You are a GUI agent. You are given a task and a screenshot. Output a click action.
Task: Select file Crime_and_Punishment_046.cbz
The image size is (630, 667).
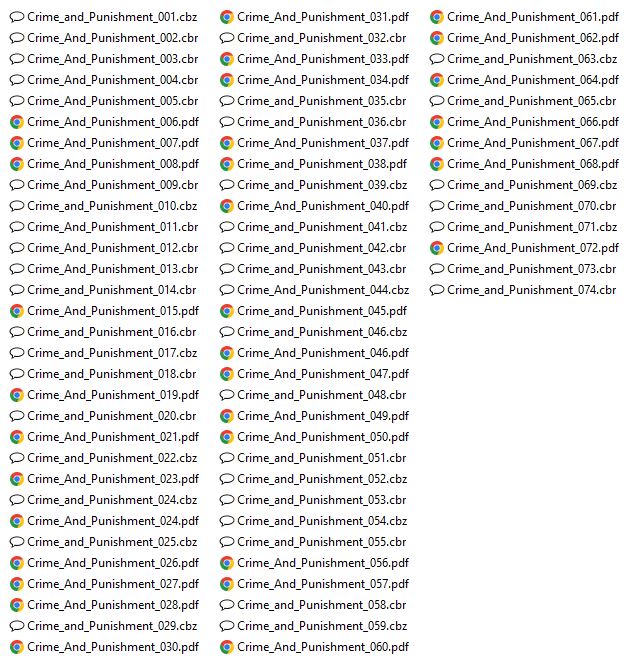[x=314, y=332]
